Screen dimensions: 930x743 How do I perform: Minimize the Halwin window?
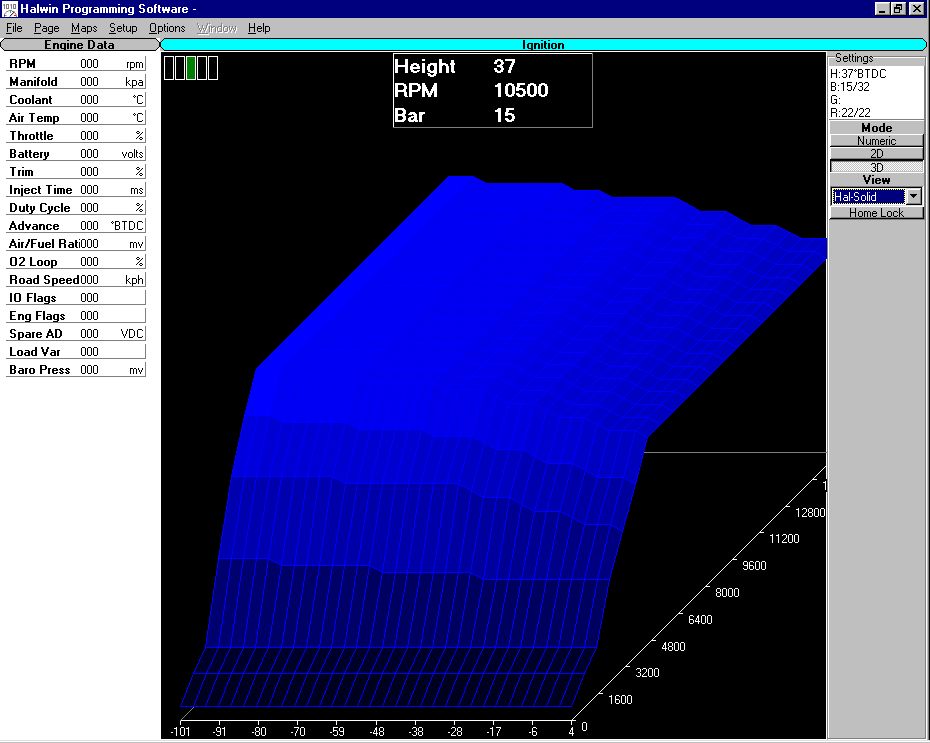point(881,8)
